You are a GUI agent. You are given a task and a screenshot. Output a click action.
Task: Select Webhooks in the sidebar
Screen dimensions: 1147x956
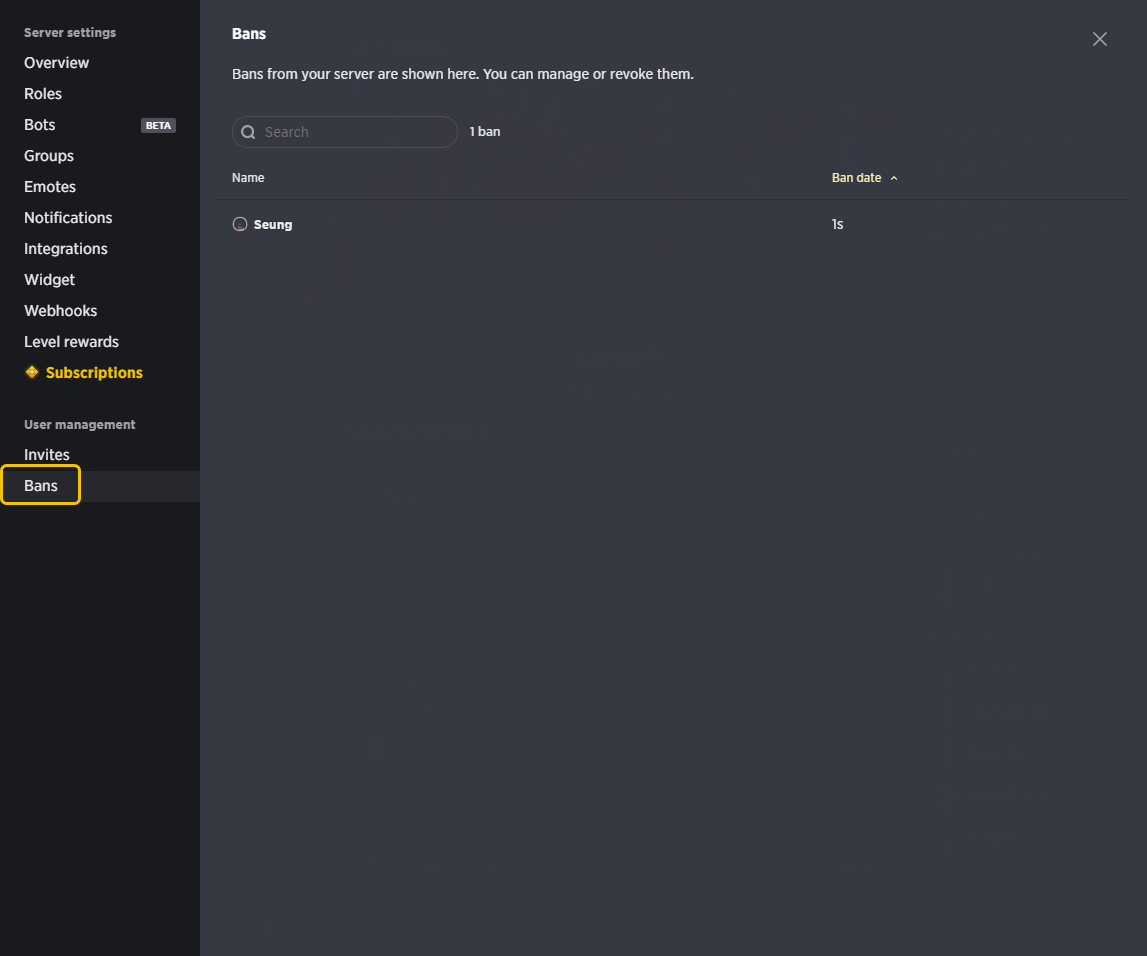(x=60, y=311)
